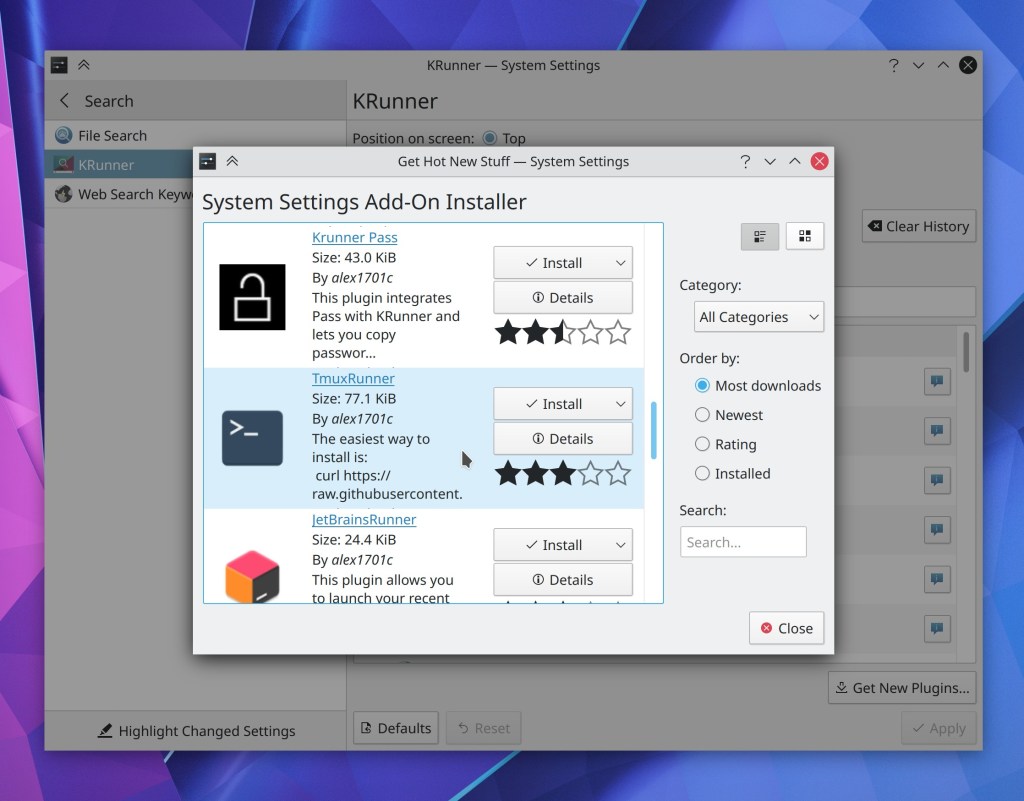
Task: Click the Krunner Pass padlock thumbnail
Action: click(x=252, y=297)
